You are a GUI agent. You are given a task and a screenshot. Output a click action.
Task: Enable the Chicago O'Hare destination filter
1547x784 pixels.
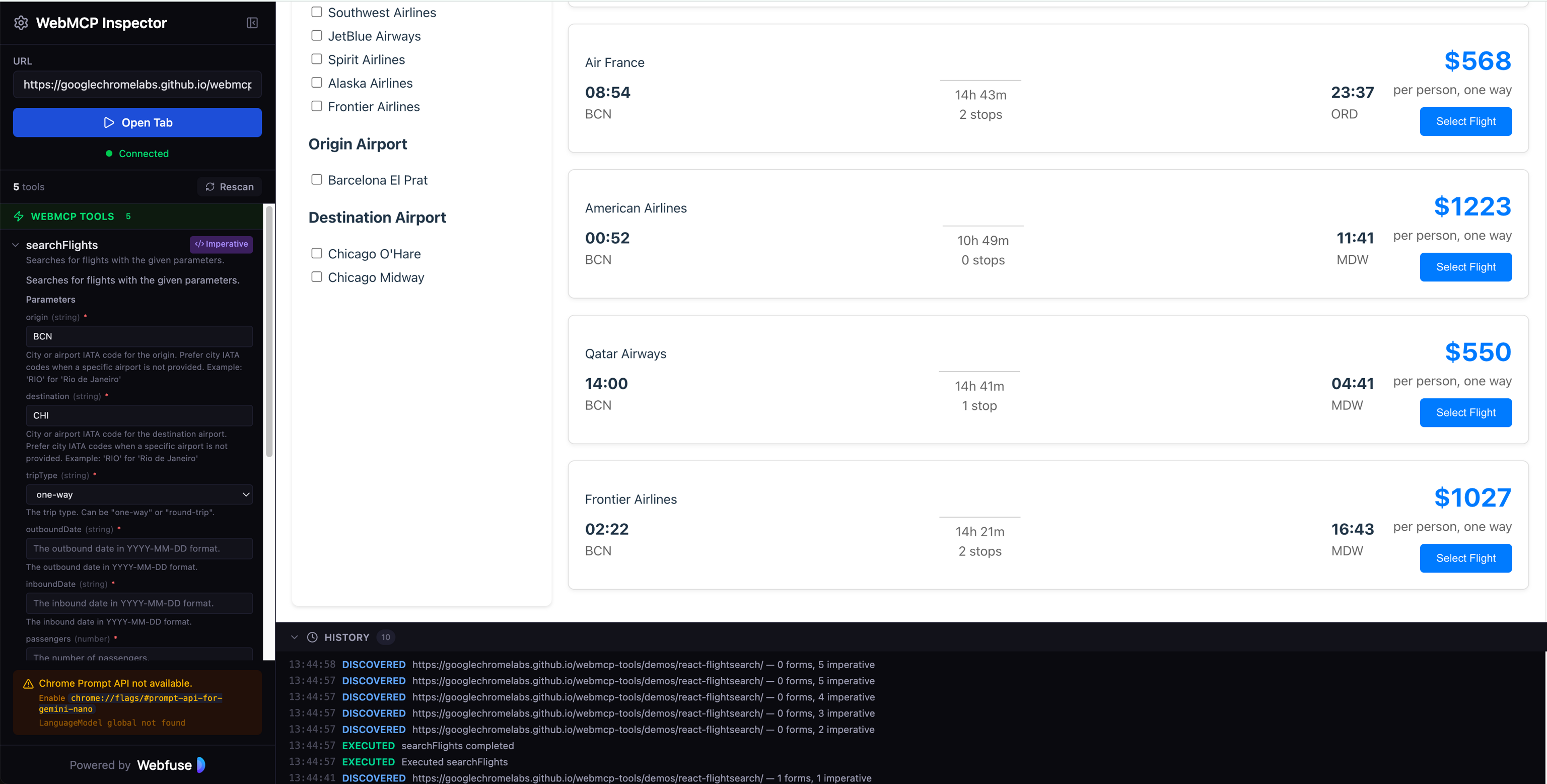[x=316, y=253]
